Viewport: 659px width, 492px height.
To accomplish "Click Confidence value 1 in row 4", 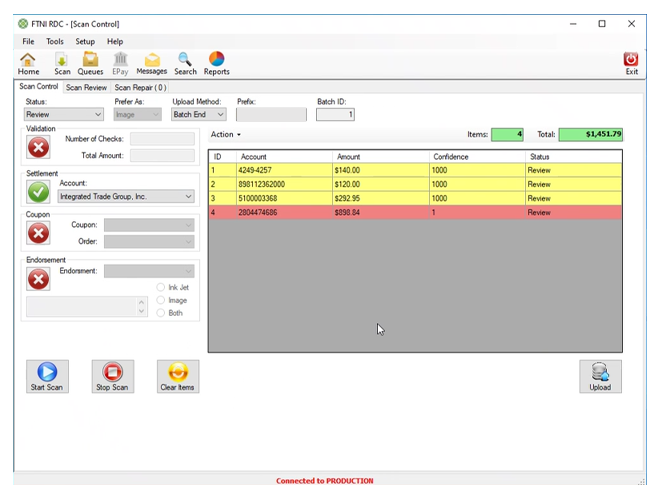I will tap(477, 212).
